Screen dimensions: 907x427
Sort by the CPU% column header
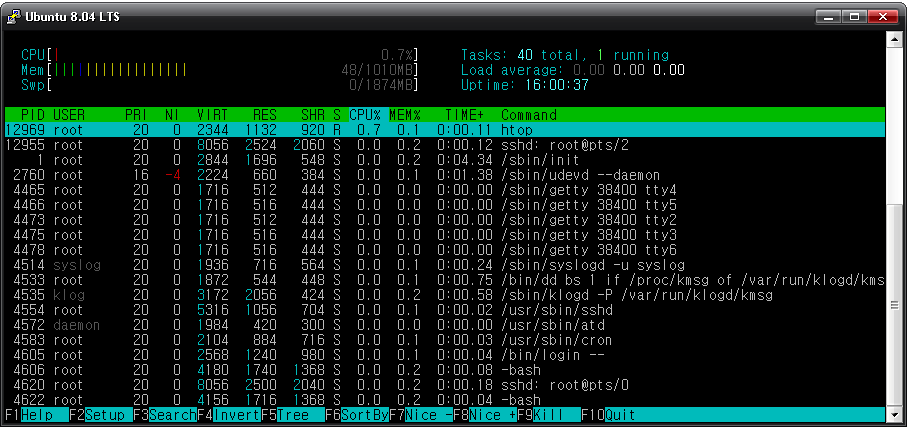(364, 115)
